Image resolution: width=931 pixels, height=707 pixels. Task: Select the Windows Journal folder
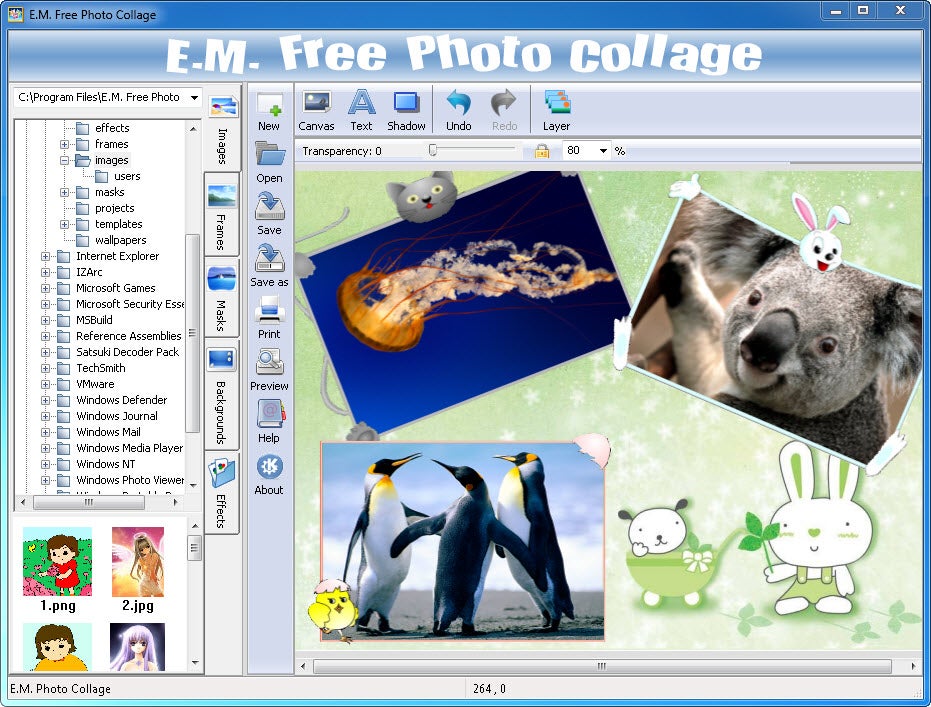tap(117, 416)
